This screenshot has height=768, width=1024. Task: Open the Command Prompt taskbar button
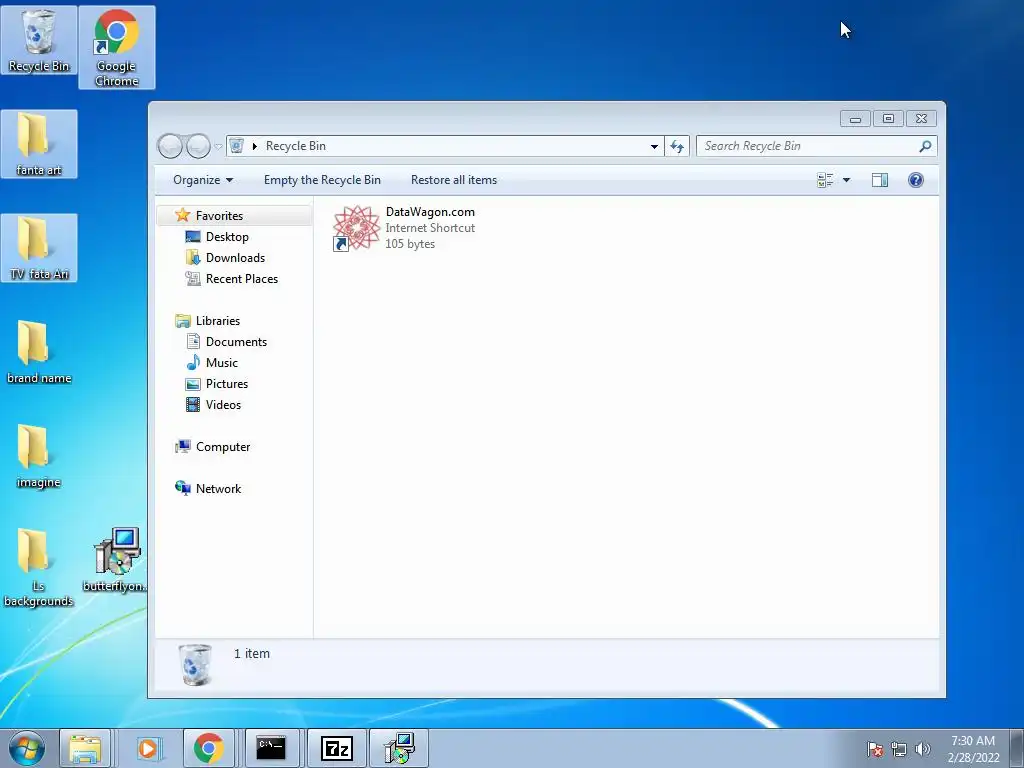point(270,748)
